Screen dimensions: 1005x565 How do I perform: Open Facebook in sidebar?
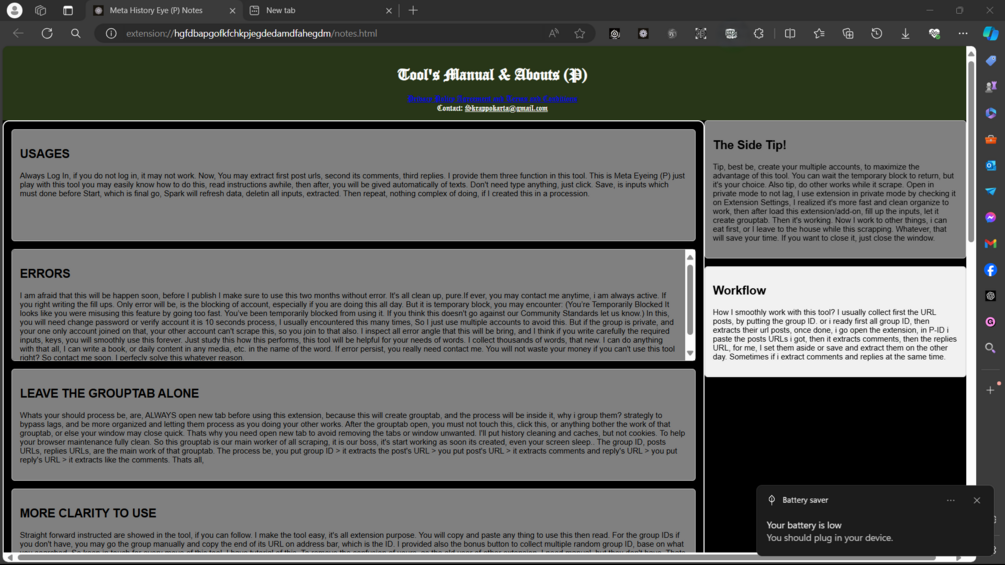click(x=990, y=270)
